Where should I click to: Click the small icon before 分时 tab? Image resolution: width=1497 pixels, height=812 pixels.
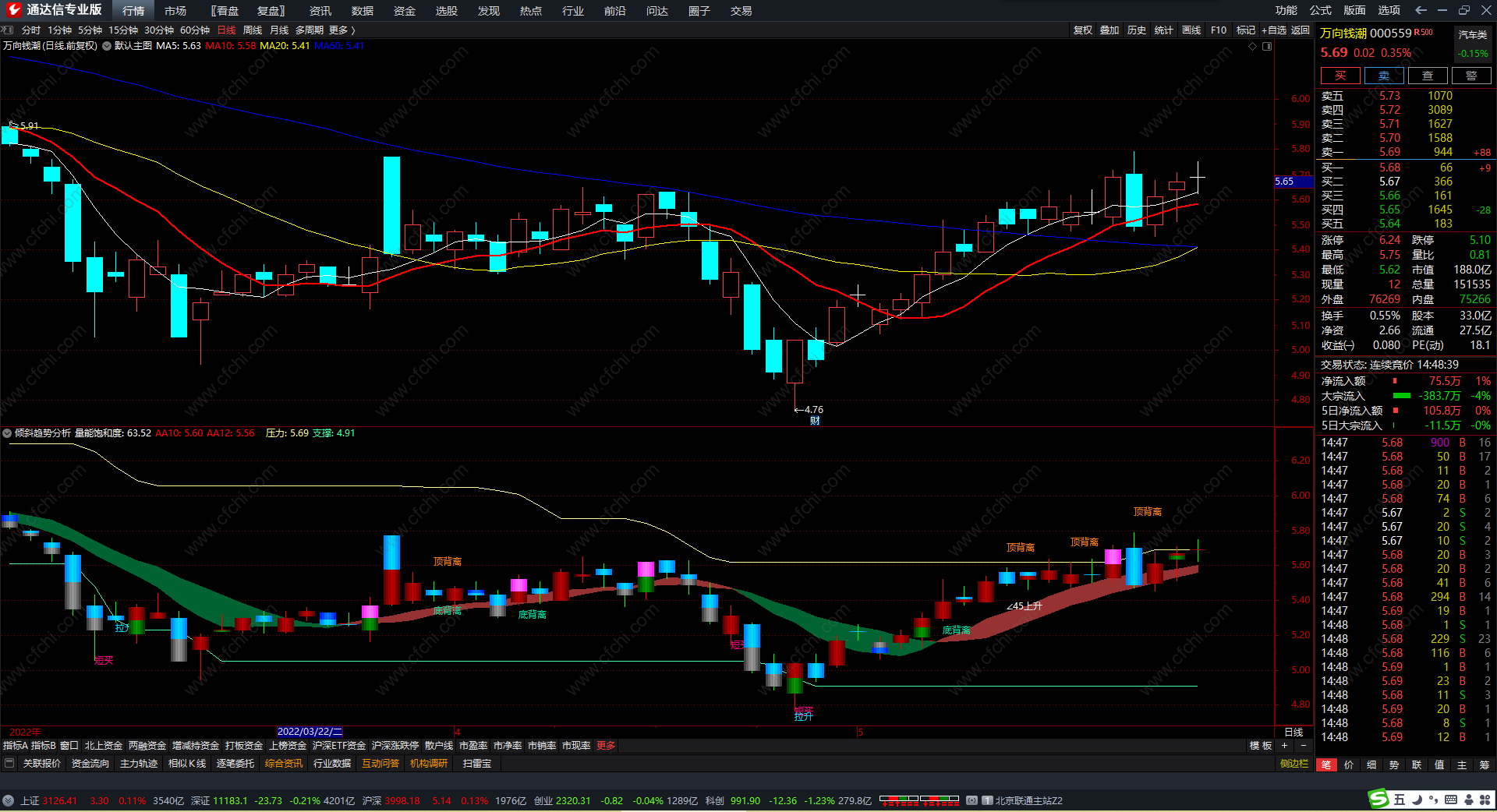pyautogui.click(x=8, y=30)
